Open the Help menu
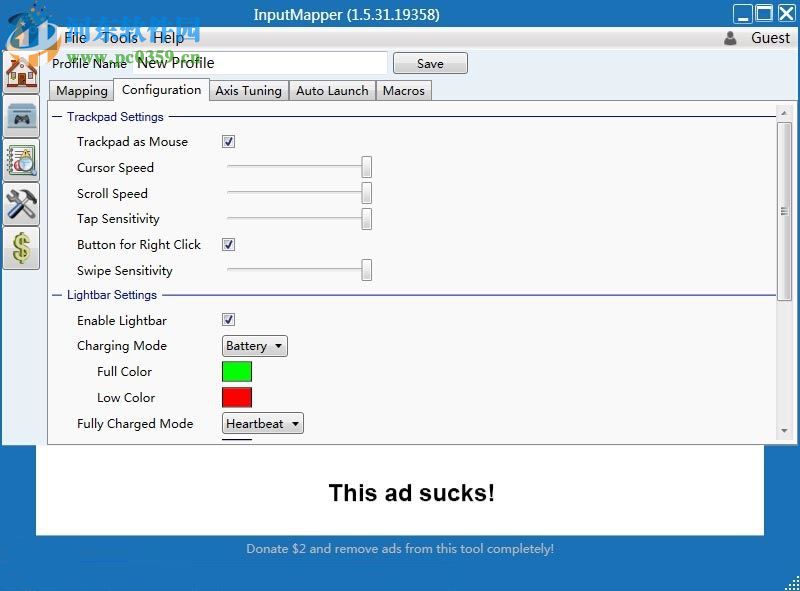Image resolution: width=800 pixels, height=591 pixels. pyautogui.click(x=168, y=38)
